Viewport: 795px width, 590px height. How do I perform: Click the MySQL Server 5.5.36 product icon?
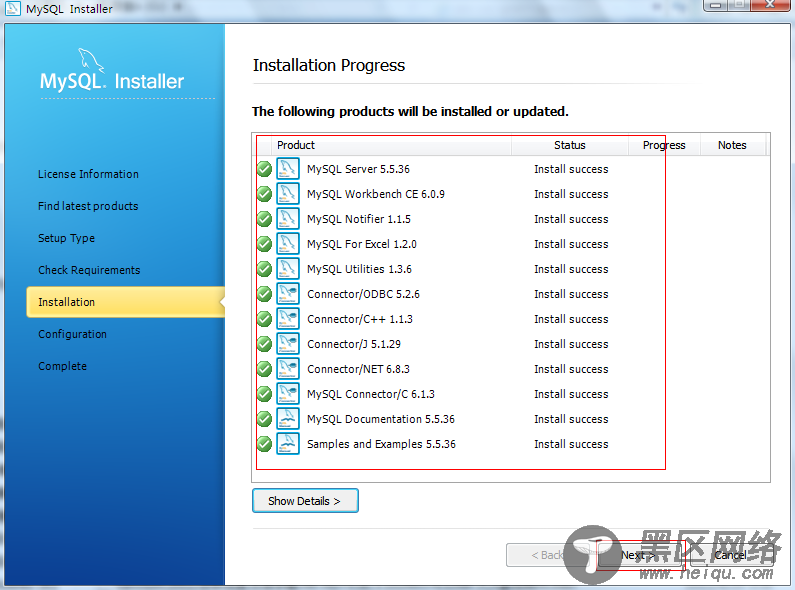pos(287,169)
